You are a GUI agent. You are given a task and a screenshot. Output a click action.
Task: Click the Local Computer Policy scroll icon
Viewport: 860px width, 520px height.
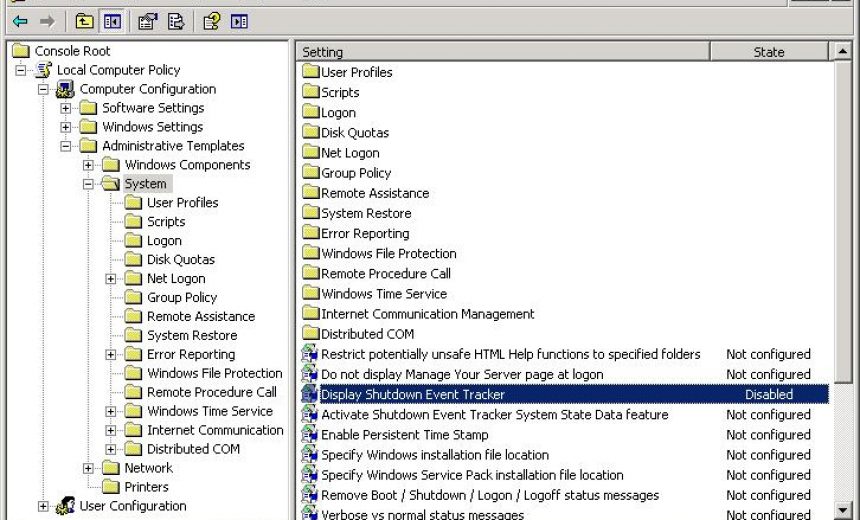[x=43, y=70]
